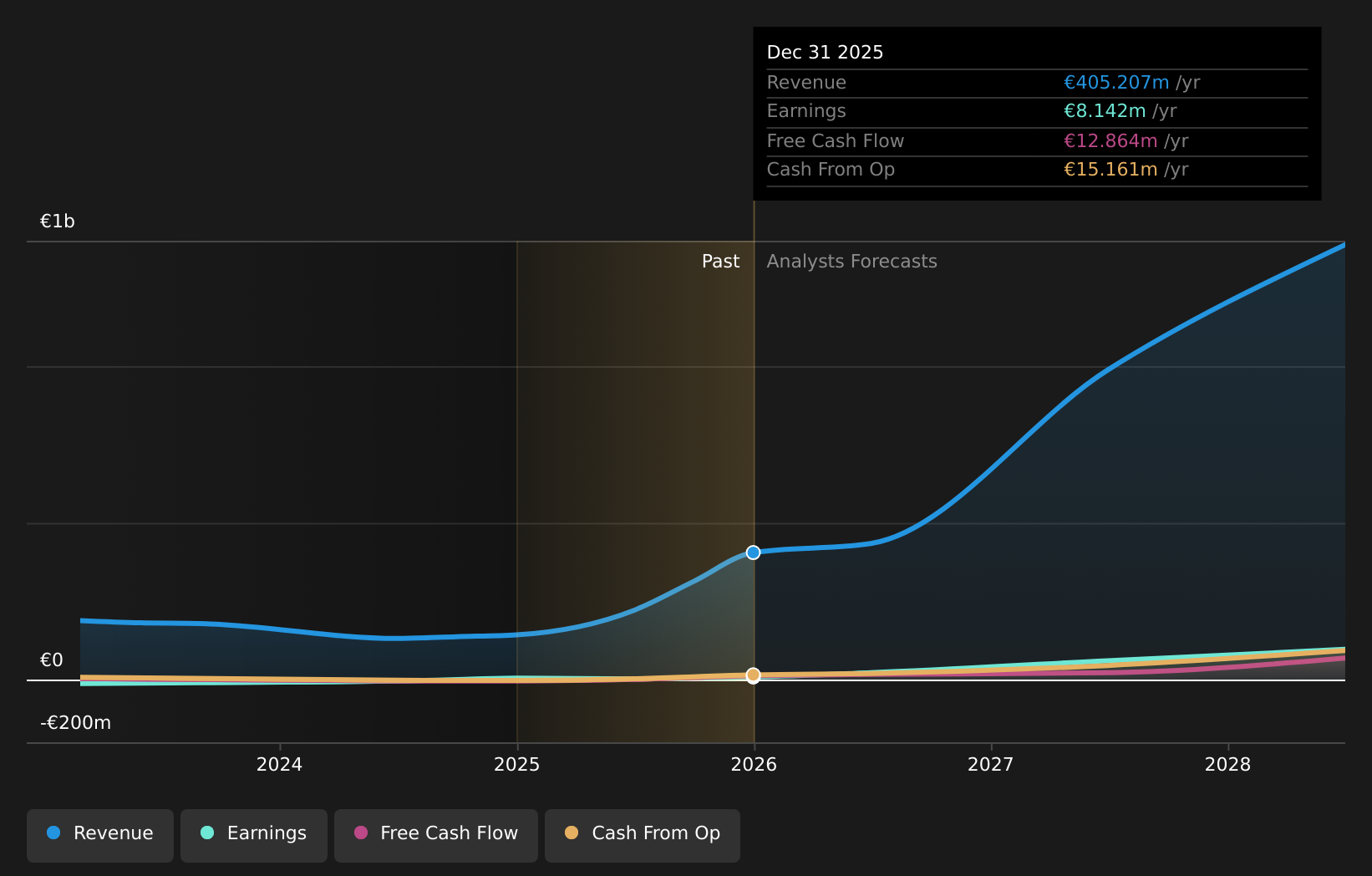Screen dimensions: 1372x876
Task: Click the Past label
Action: click(720, 262)
